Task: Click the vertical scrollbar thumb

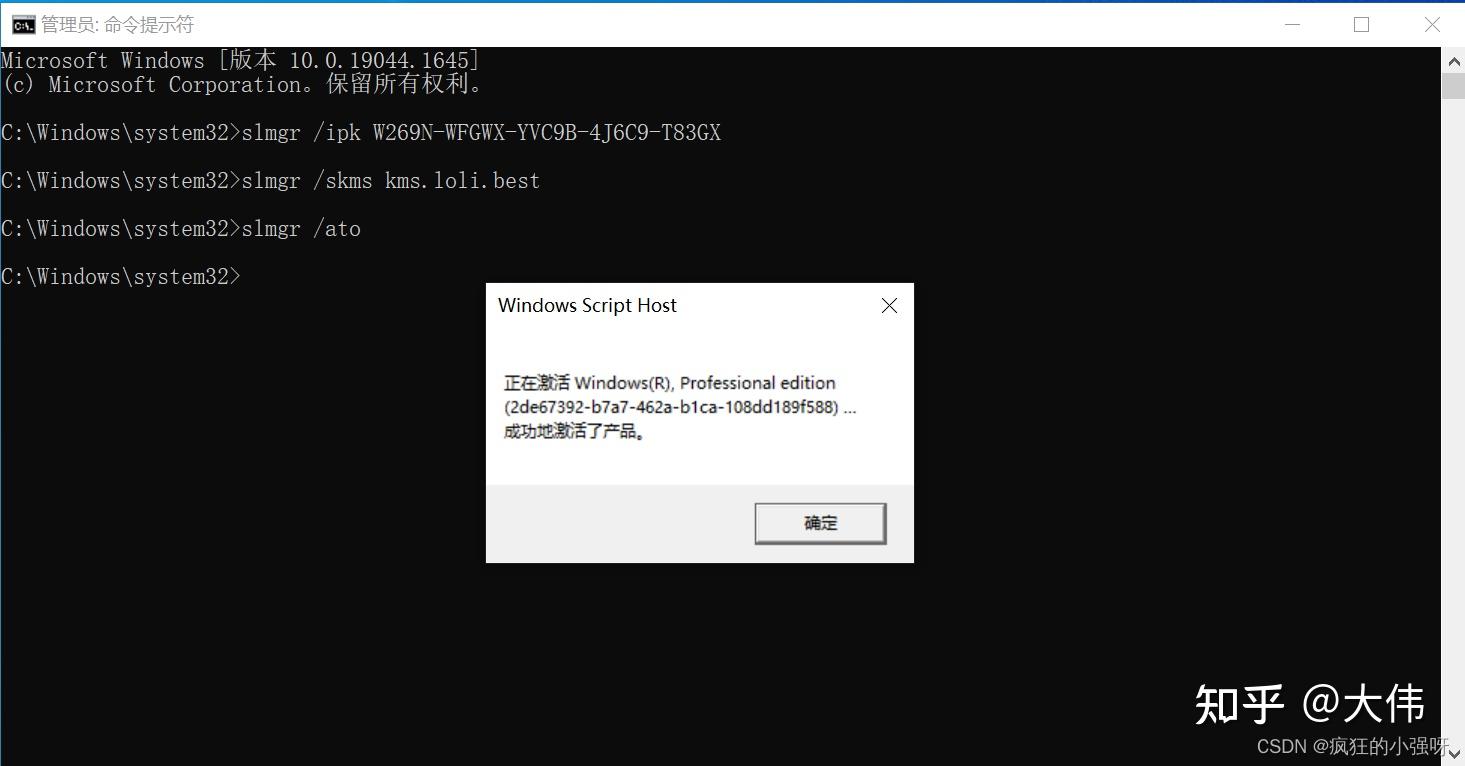Action: click(1454, 86)
